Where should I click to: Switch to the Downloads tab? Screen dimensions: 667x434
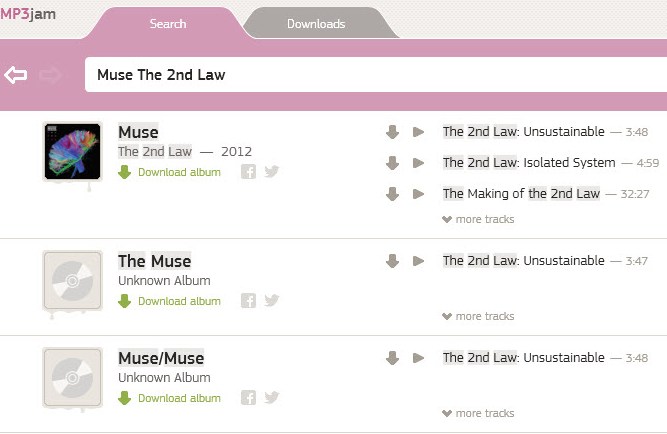316,24
